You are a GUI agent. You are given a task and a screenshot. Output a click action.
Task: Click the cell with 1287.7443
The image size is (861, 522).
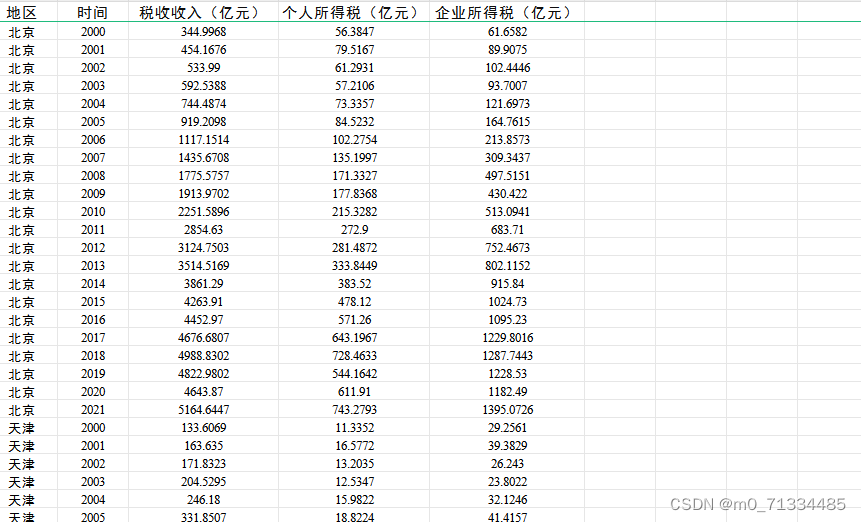[x=507, y=356]
